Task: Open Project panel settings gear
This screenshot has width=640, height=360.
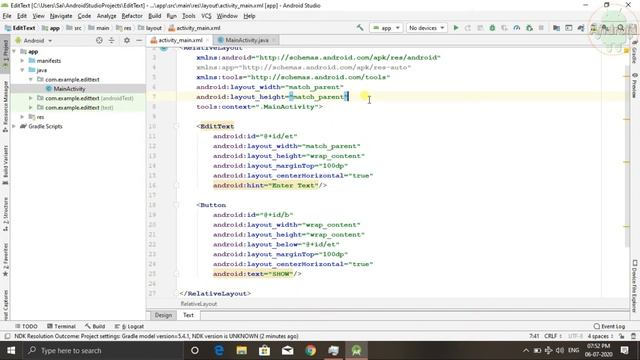Action: point(127,40)
